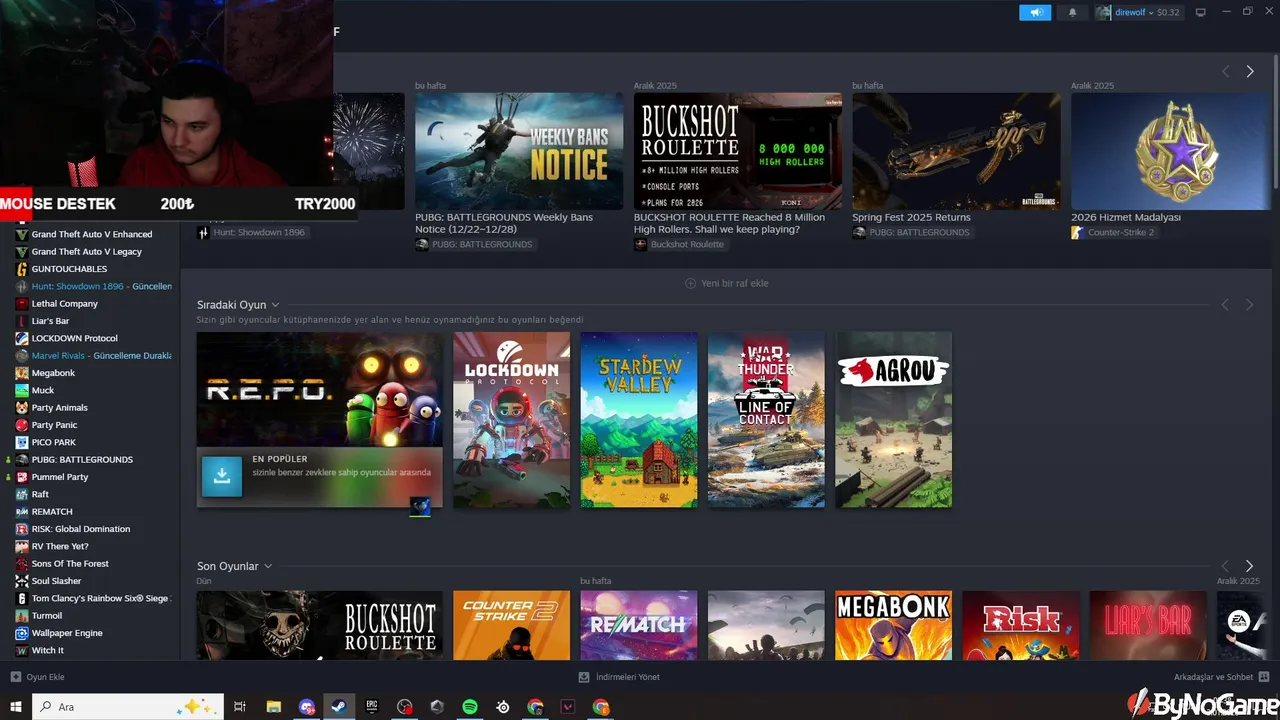This screenshot has height=720, width=1280.
Task: Go to previous news items arrow
Action: pos(1225,72)
